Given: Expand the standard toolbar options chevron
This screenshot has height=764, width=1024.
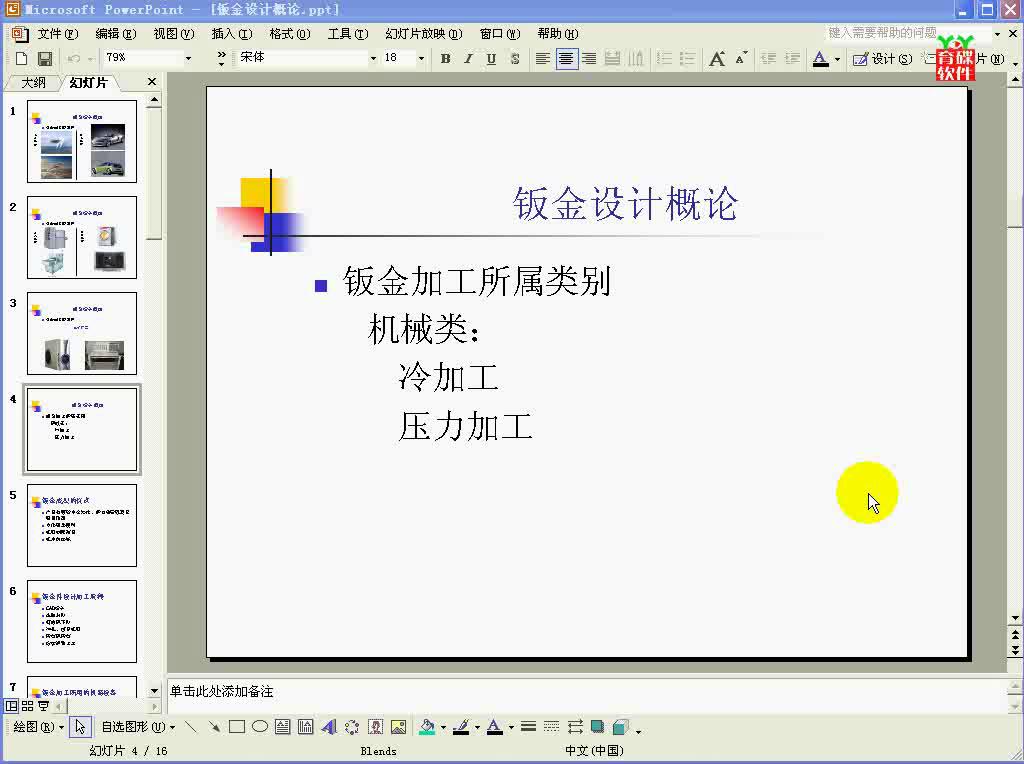Looking at the screenshot, I should 221,58.
